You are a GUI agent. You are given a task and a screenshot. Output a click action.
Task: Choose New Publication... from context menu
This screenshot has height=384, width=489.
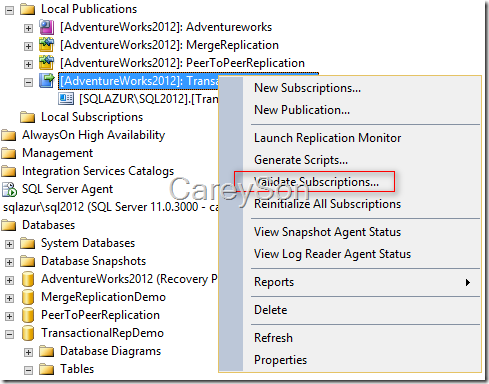362,110
